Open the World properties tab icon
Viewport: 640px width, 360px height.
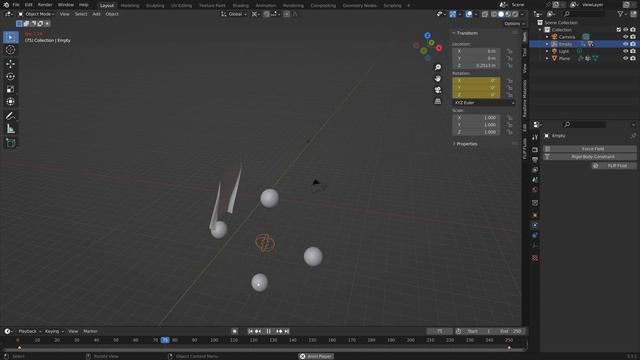[535, 190]
